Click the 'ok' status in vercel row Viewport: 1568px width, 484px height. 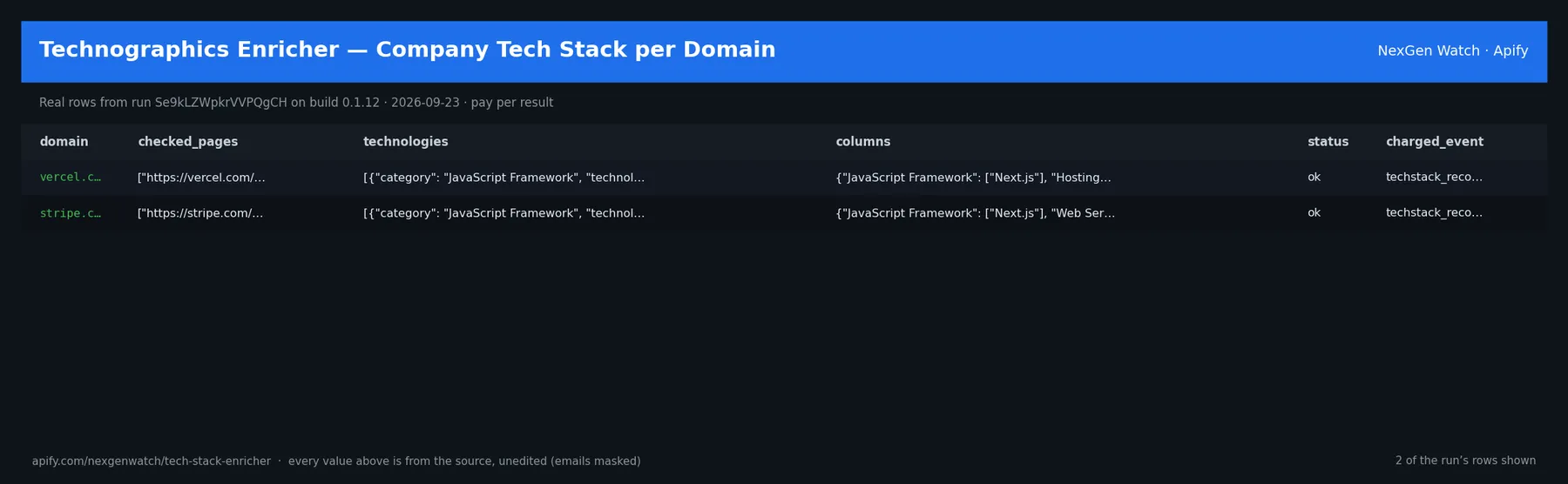point(1314,178)
